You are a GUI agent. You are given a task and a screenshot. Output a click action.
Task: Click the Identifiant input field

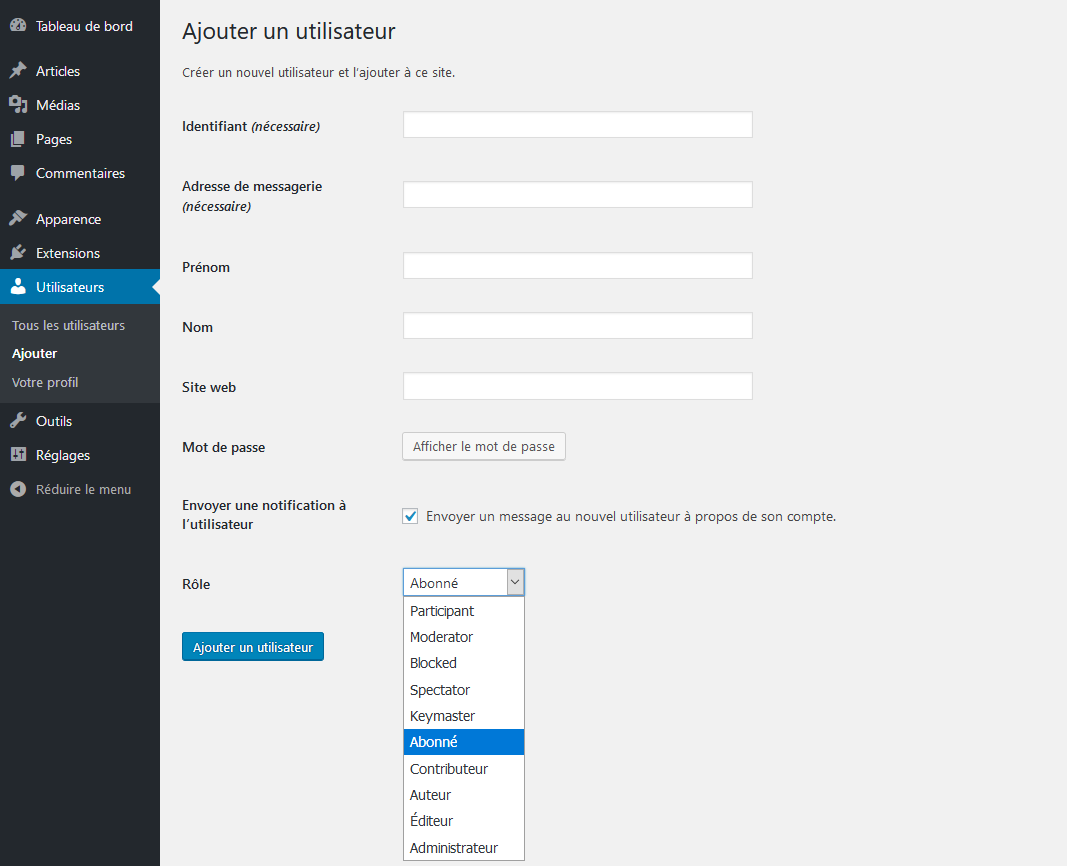(577, 125)
